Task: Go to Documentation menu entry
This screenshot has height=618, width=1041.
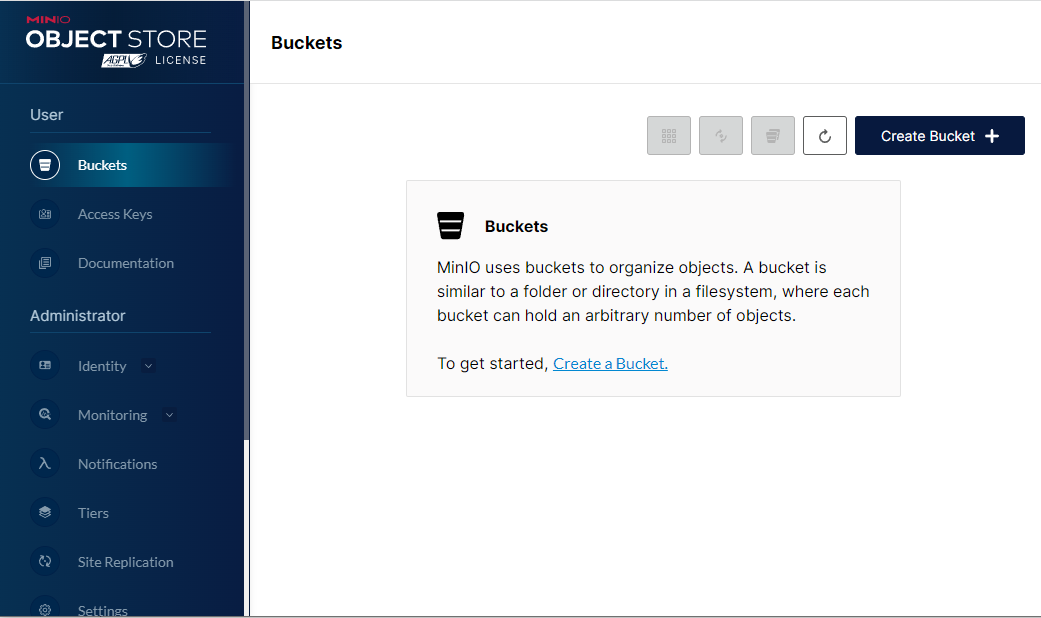Action: tap(126, 263)
